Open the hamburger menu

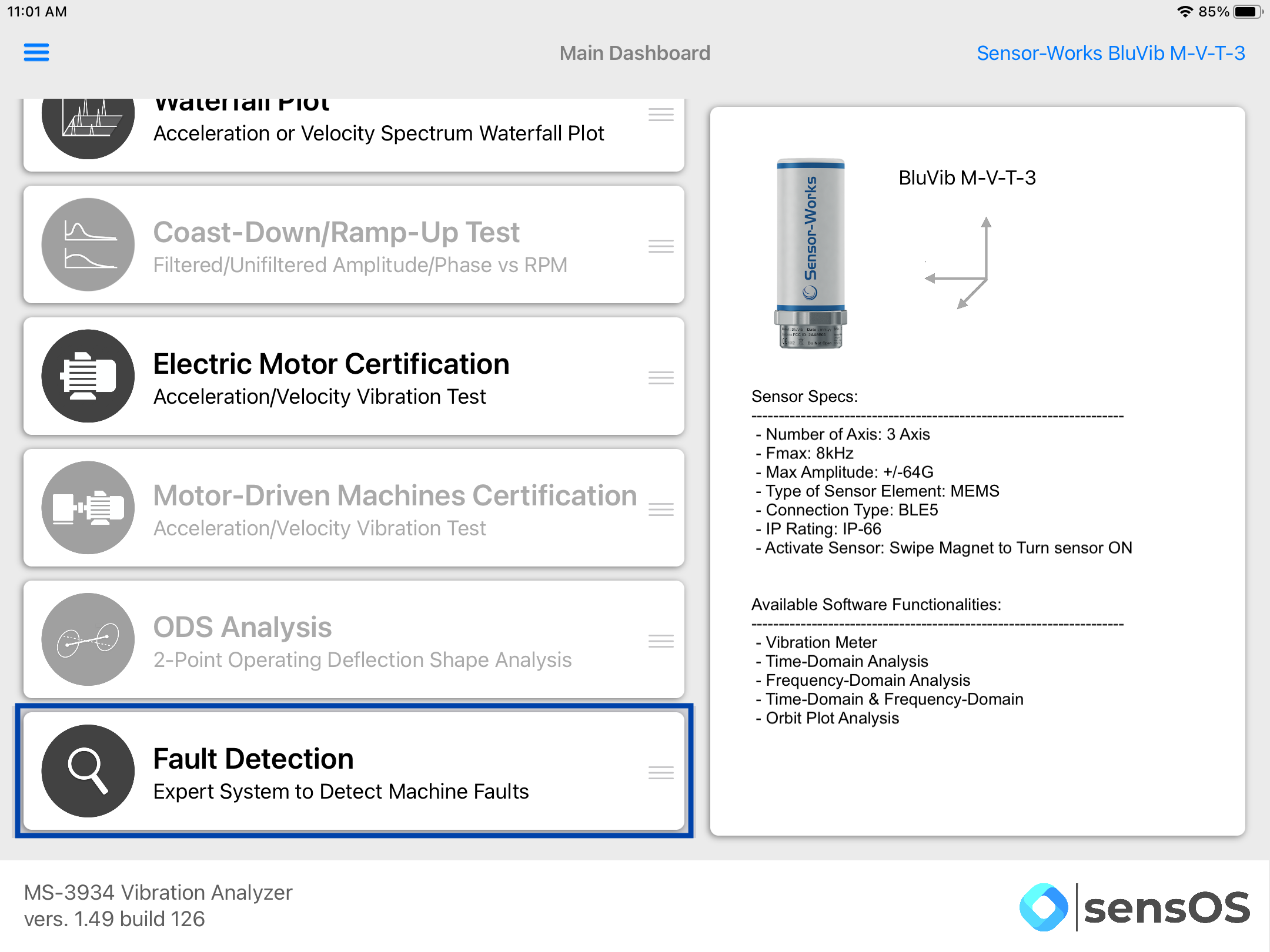(36, 52)
